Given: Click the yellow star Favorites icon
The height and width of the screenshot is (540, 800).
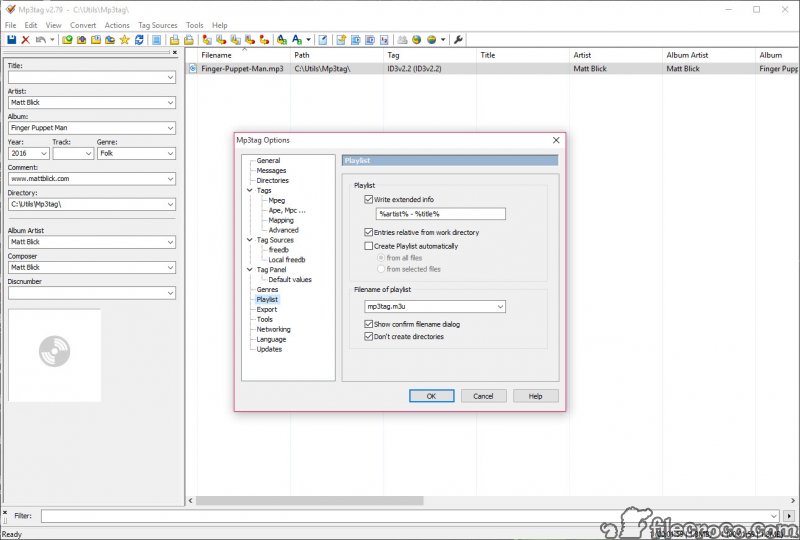Looking at the screenshot, I should pos(124,40).
